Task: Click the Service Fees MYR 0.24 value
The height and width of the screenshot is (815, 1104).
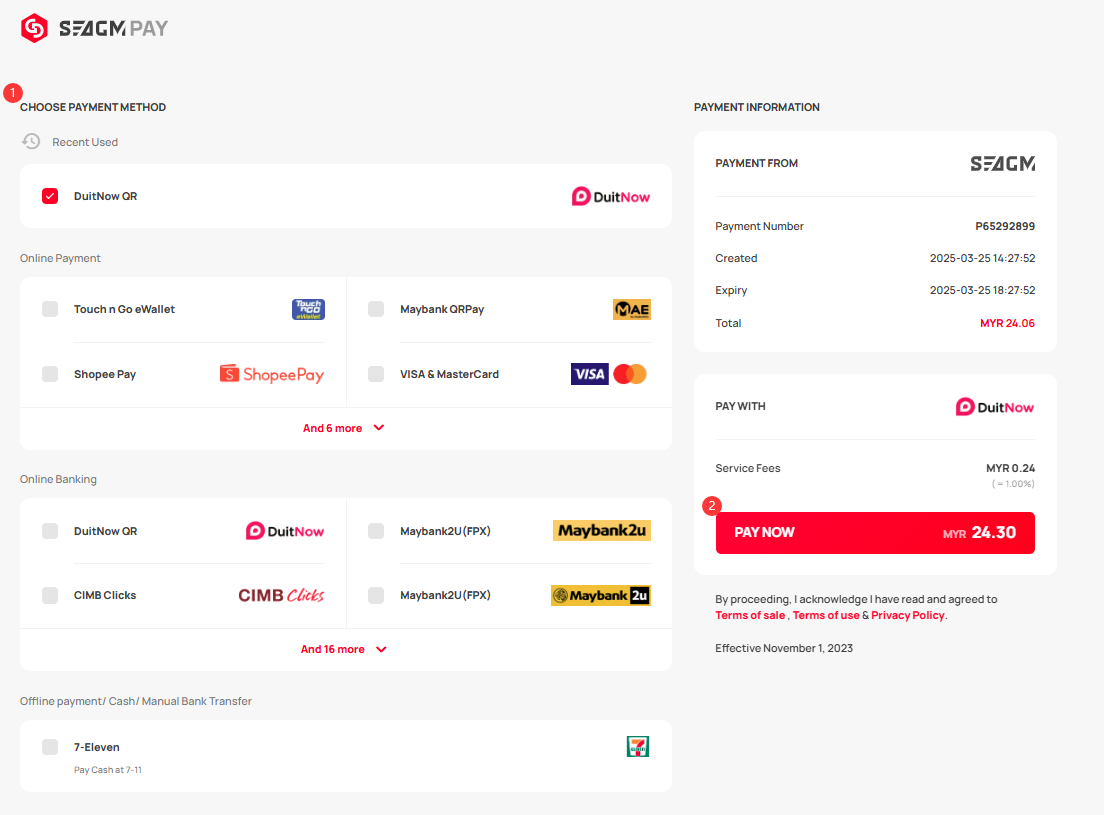Action: [x=1010, y=468]
